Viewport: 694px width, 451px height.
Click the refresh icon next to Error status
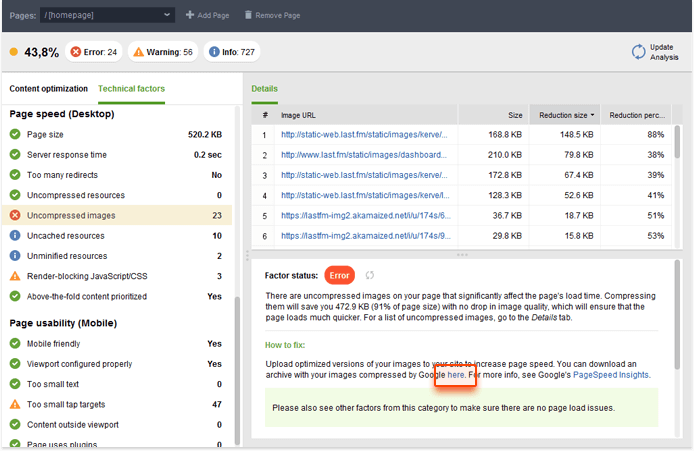tap(369, 275)
